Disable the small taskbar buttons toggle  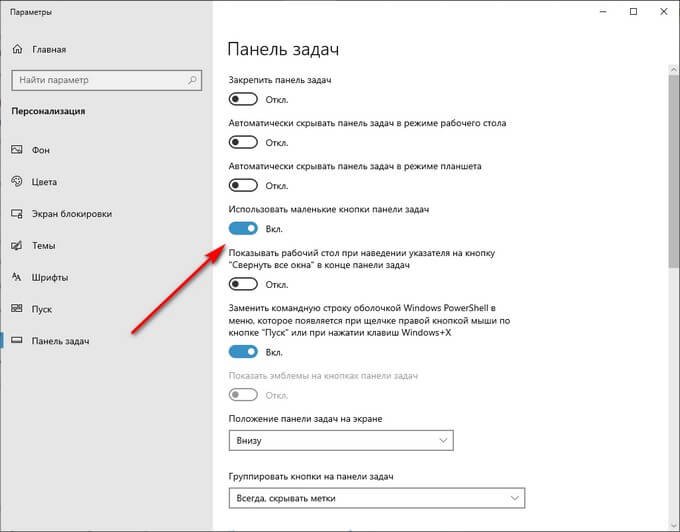pos(243,228)
